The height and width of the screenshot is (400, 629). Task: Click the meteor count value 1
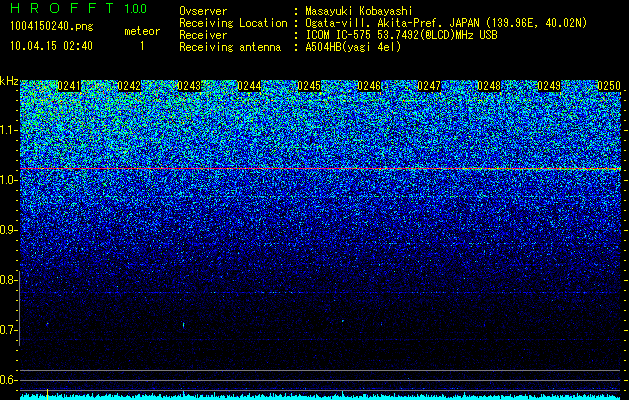pyautogui.click(x=142, y=46)
